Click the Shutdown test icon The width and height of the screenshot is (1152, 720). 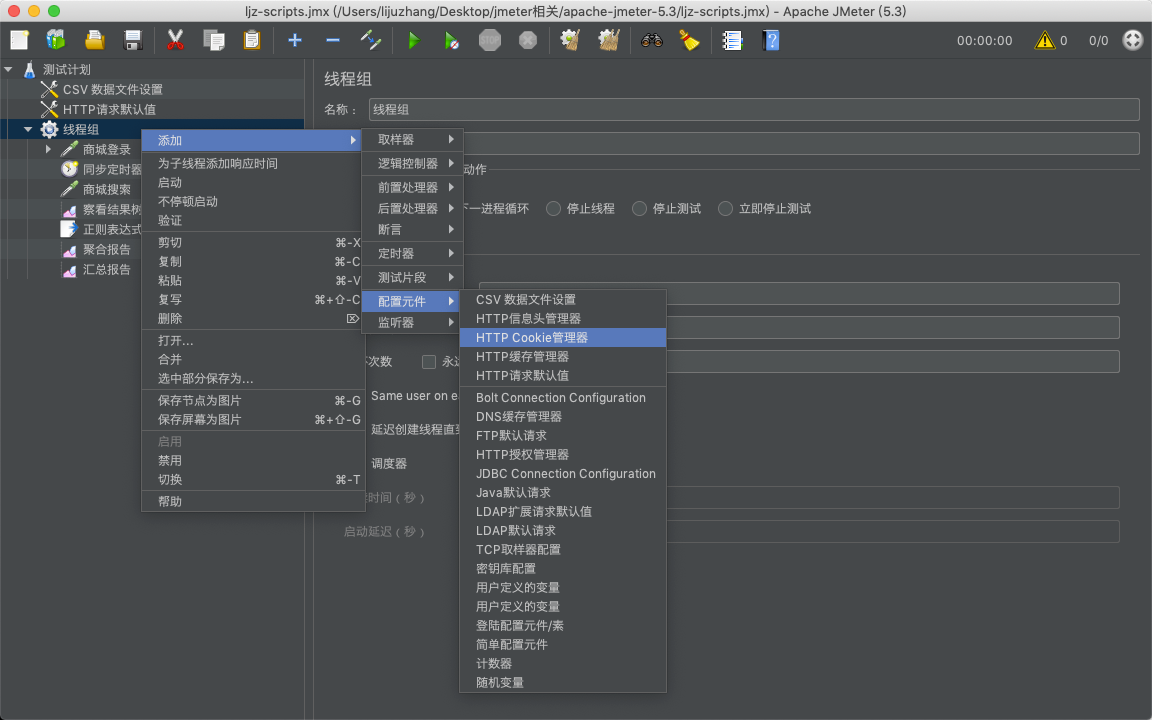tap(528, 40)
